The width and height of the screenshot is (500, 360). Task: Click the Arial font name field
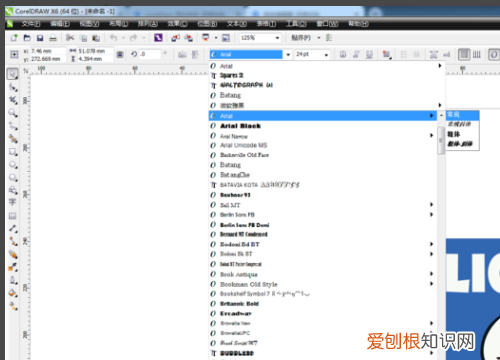coord(246,54)
